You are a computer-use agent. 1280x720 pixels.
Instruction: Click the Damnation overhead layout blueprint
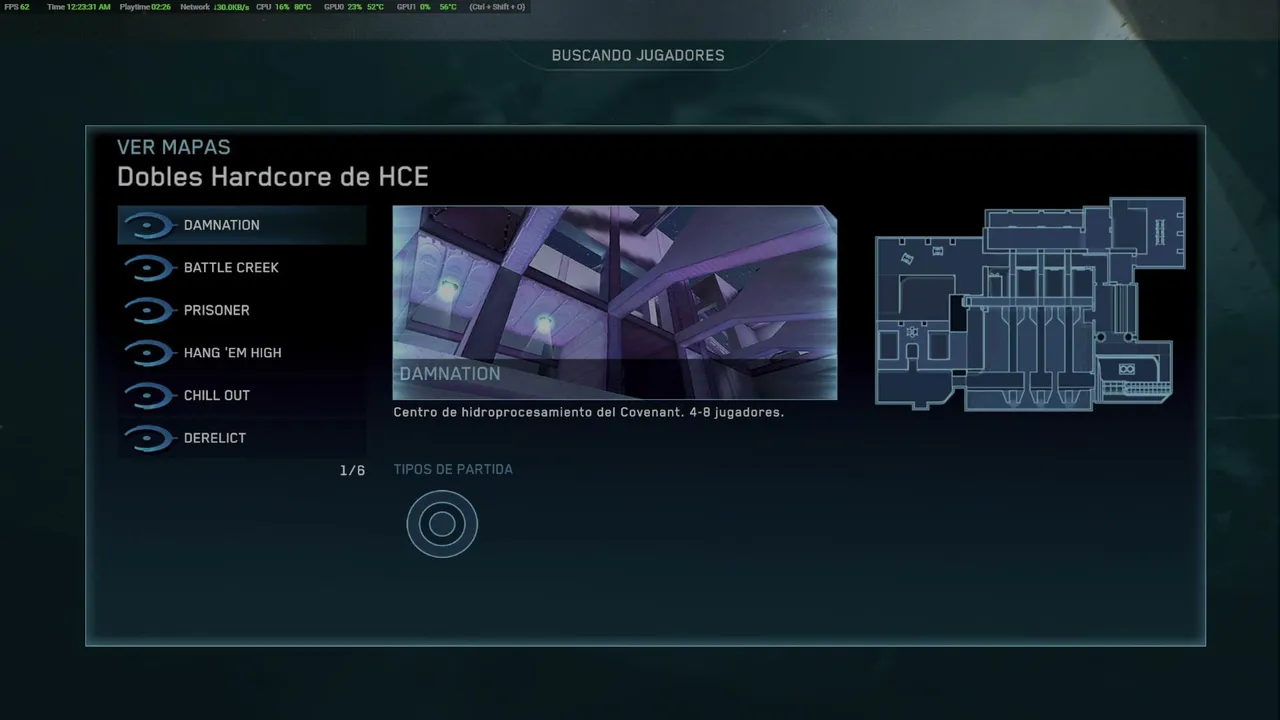pyautogui.click(x=1030, y=304)
